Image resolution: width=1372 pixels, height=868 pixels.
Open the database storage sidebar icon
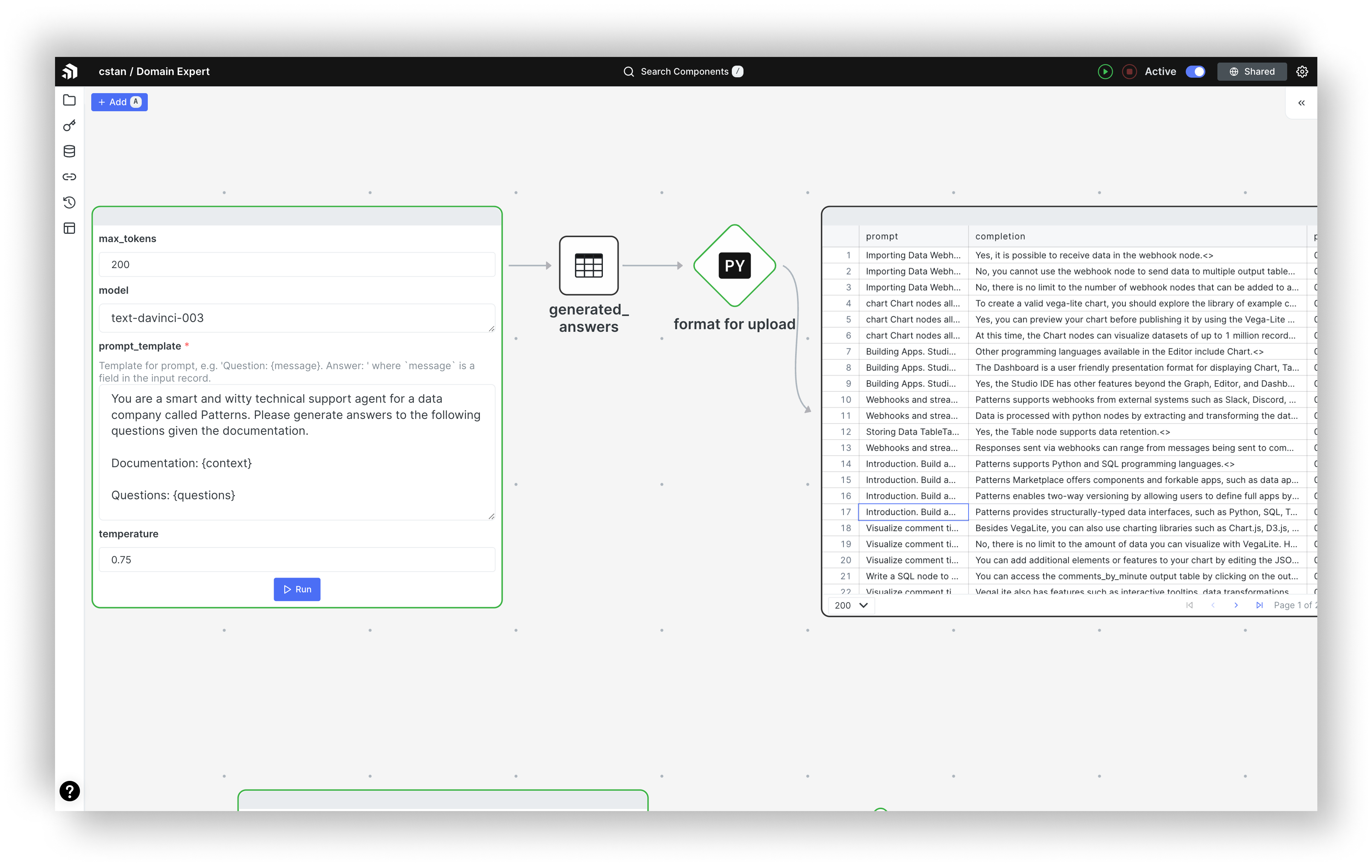69,151
